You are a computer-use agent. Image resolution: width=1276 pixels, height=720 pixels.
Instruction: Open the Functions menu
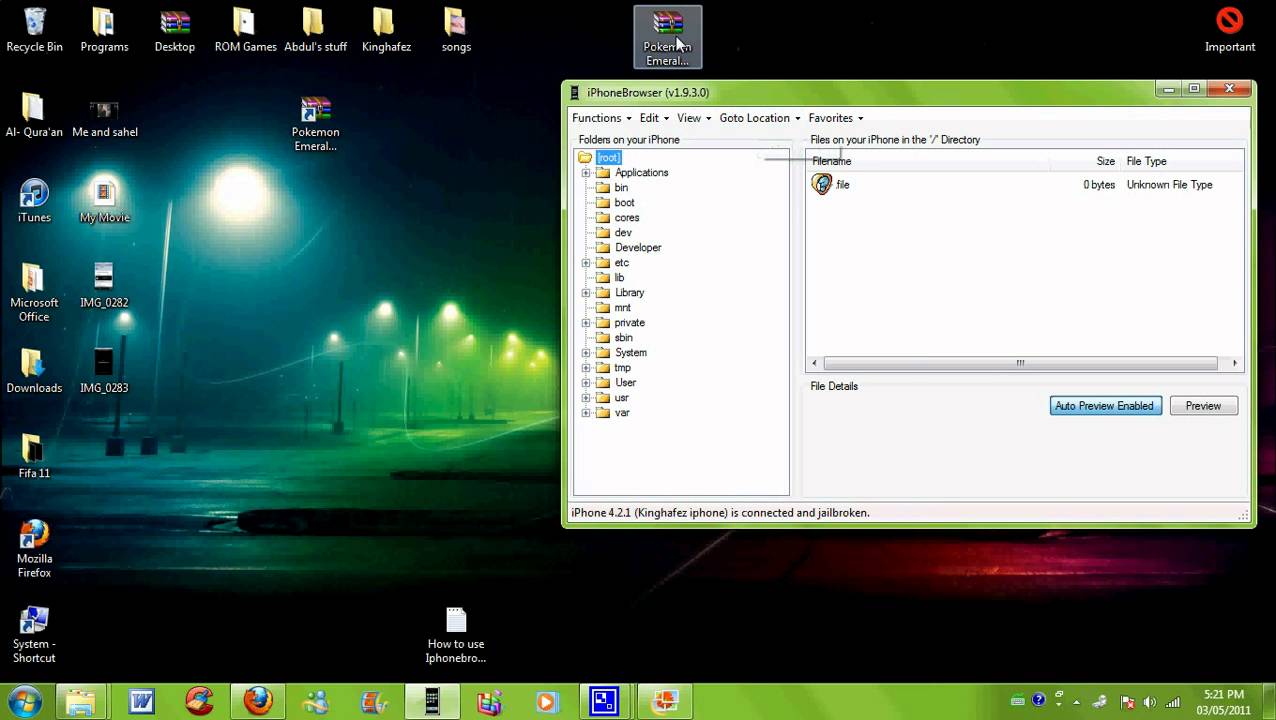coord(602,118)
